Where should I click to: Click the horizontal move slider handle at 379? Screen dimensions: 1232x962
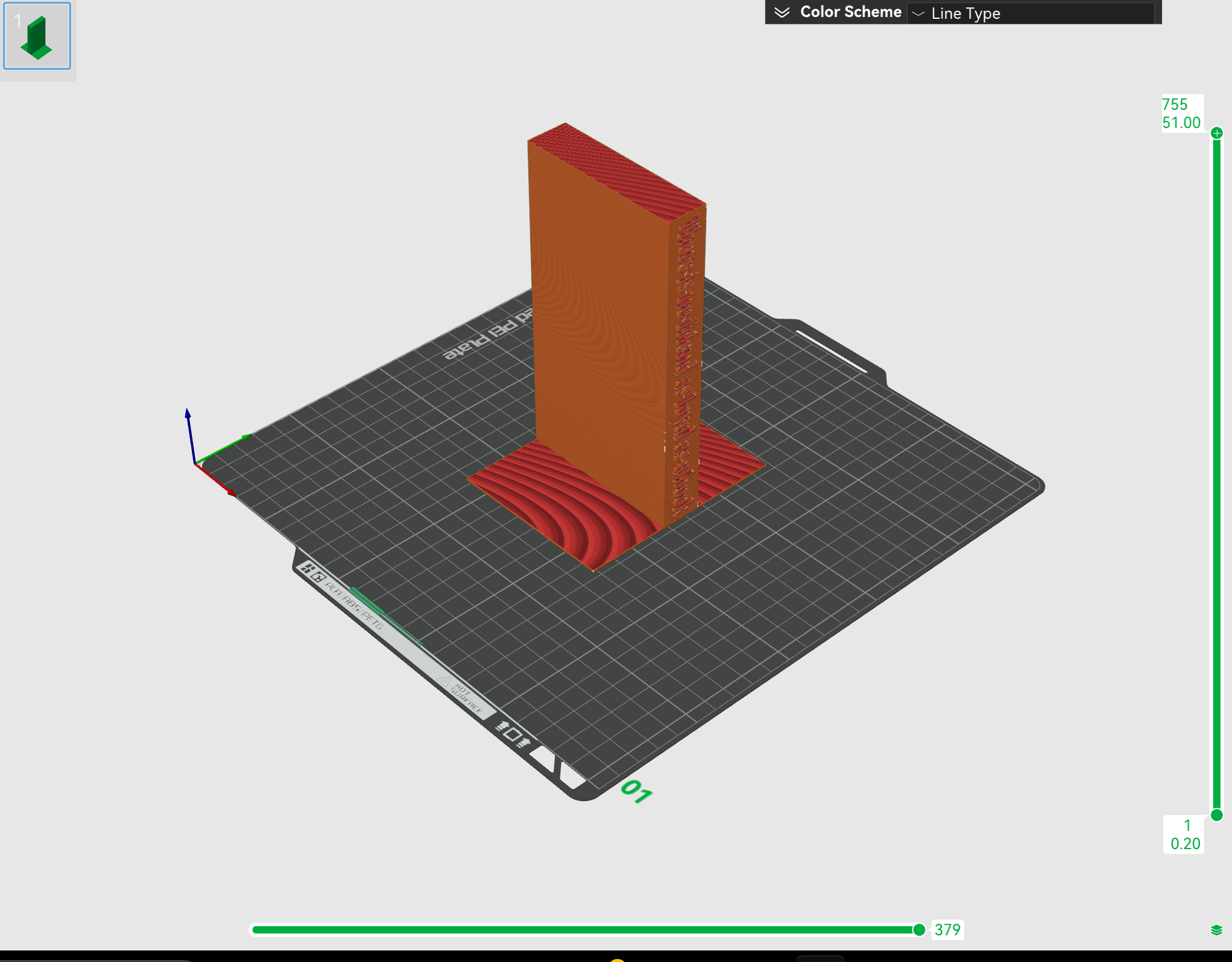click(x=919, y=930)
